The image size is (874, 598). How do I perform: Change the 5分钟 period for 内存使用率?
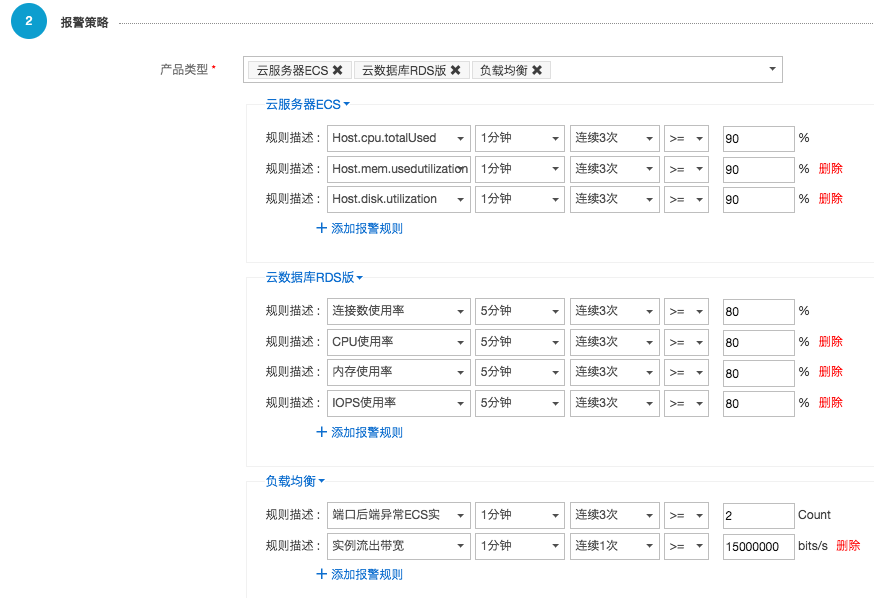click(520, 372)
